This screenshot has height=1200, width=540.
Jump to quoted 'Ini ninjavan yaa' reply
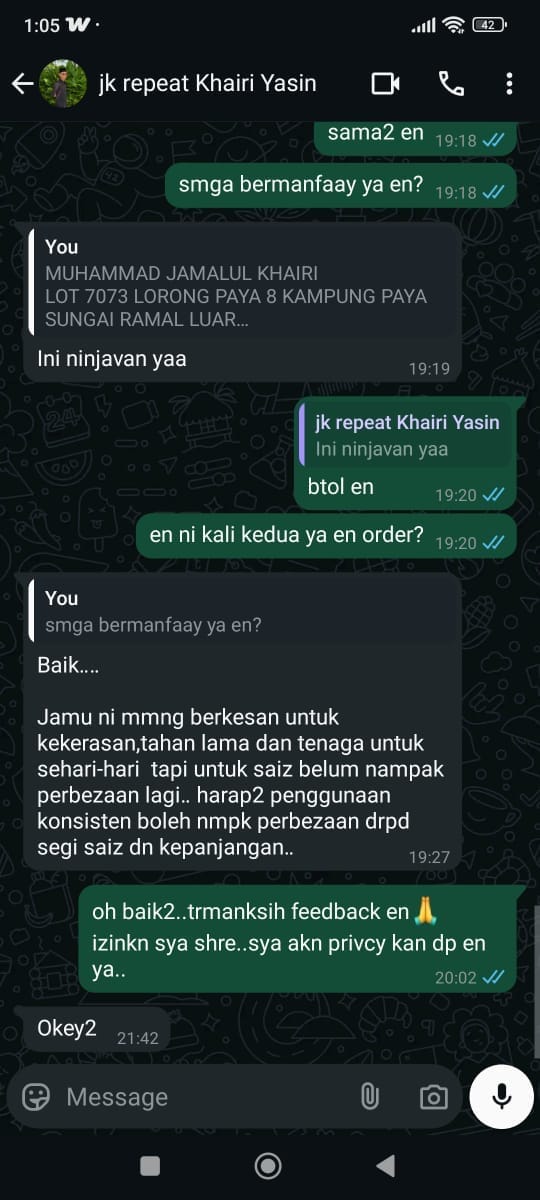[x=406, y=435]
